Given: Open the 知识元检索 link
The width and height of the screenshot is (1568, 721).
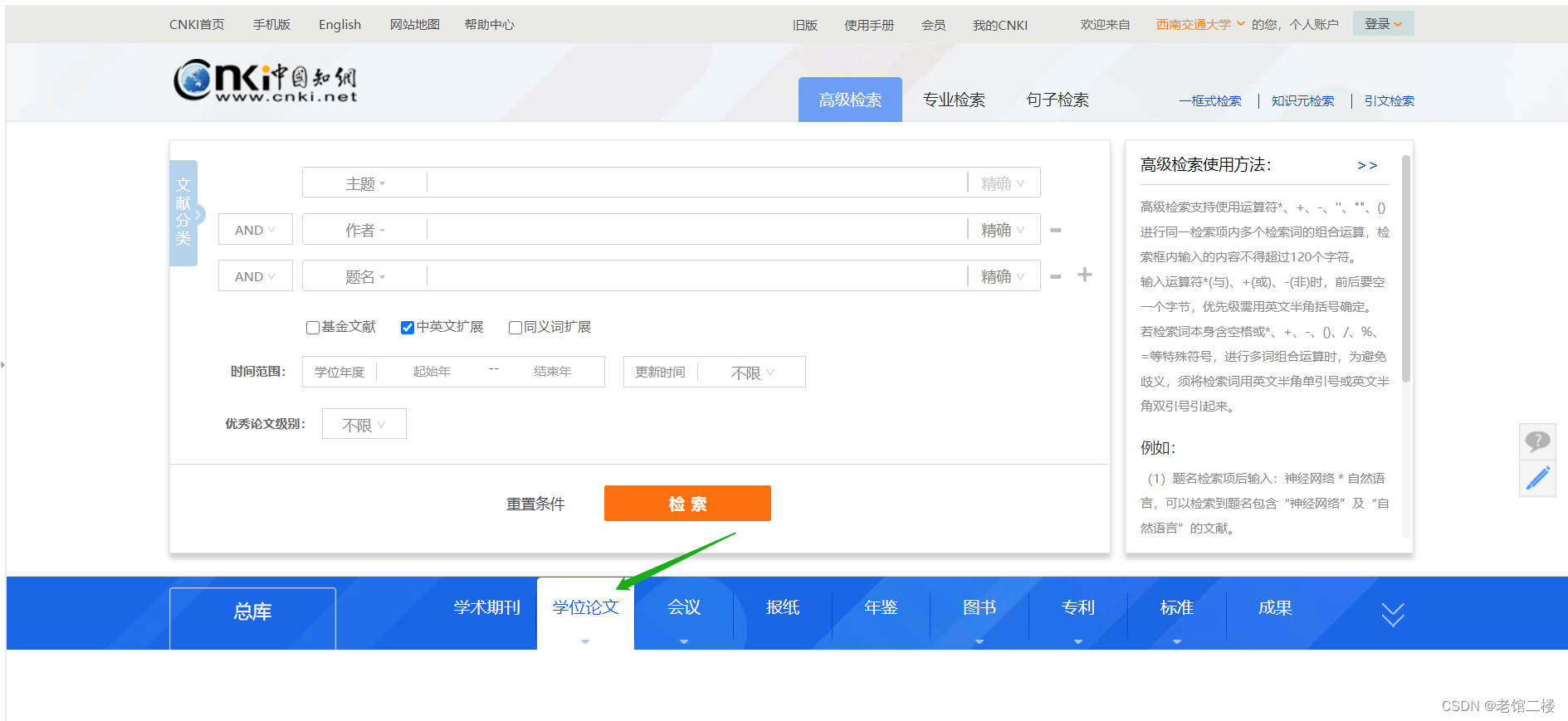Looking at the screenshot, I should [1303, 101].
